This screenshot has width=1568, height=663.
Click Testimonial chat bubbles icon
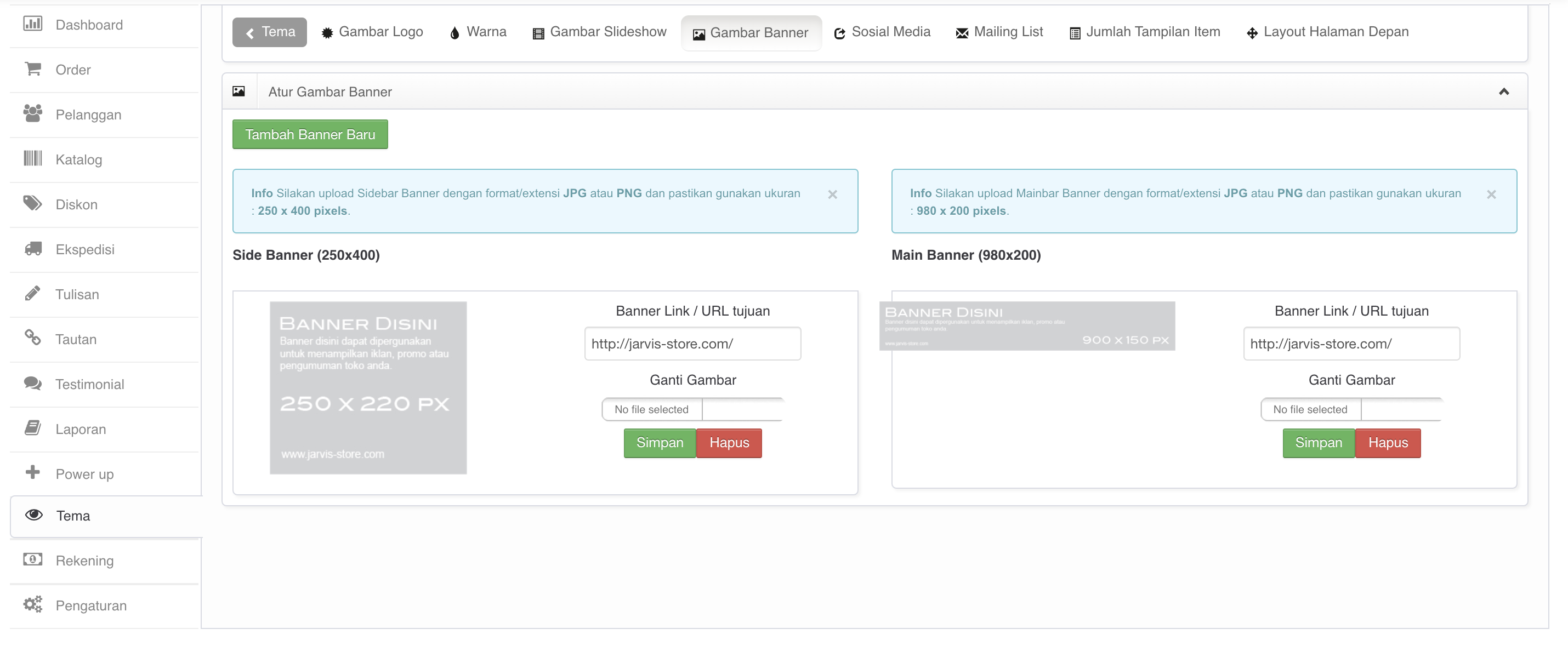pos(32,383)
